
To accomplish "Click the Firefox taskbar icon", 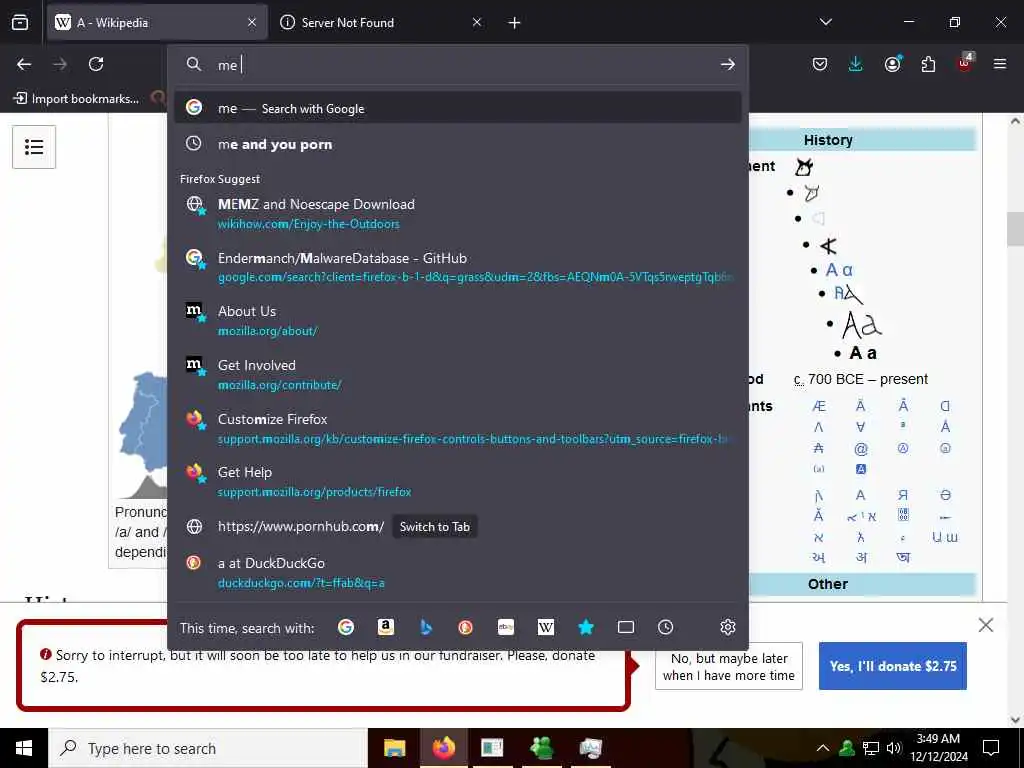I will tap(443, 748).
